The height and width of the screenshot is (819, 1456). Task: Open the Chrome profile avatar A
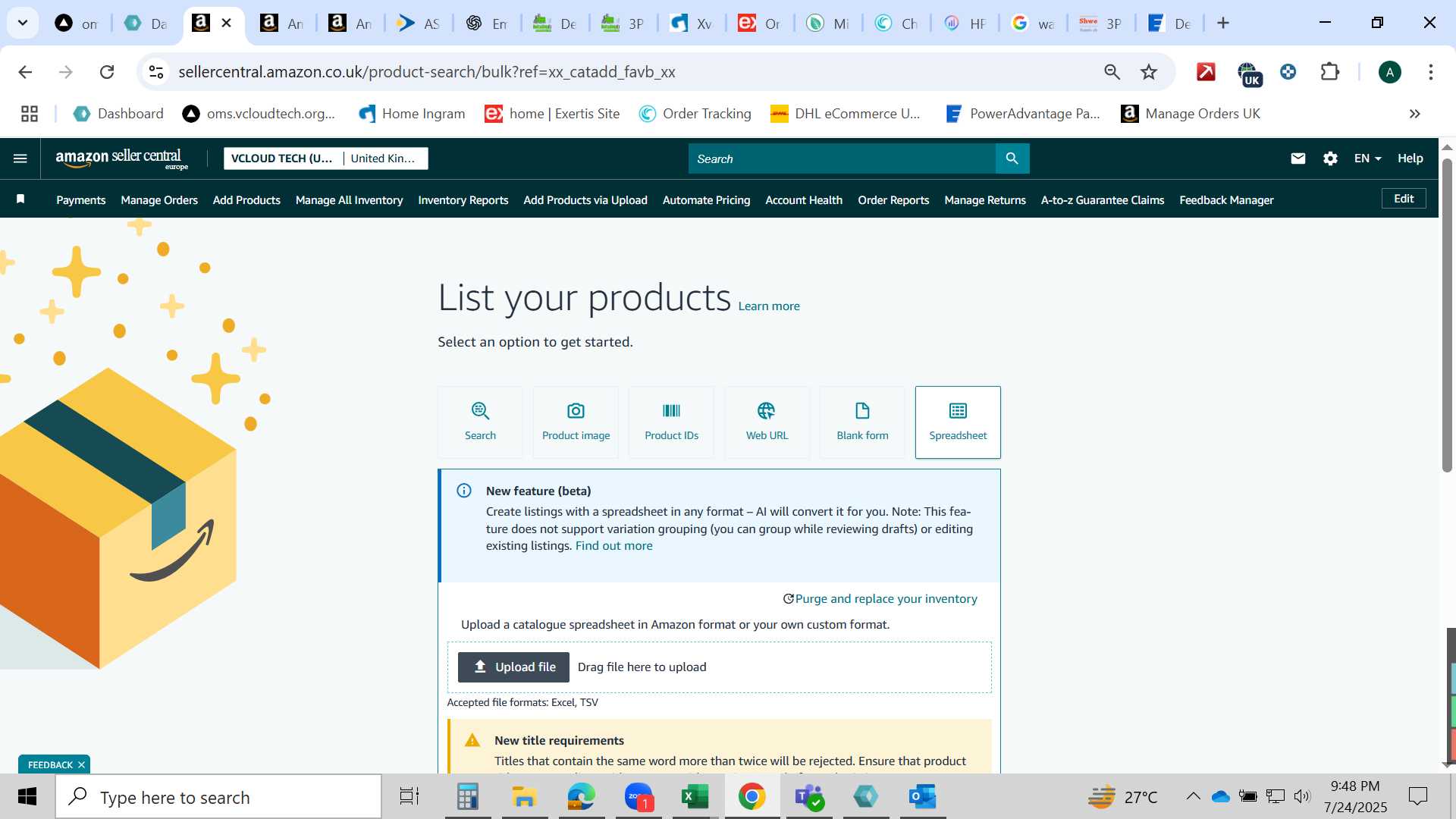1389,72
